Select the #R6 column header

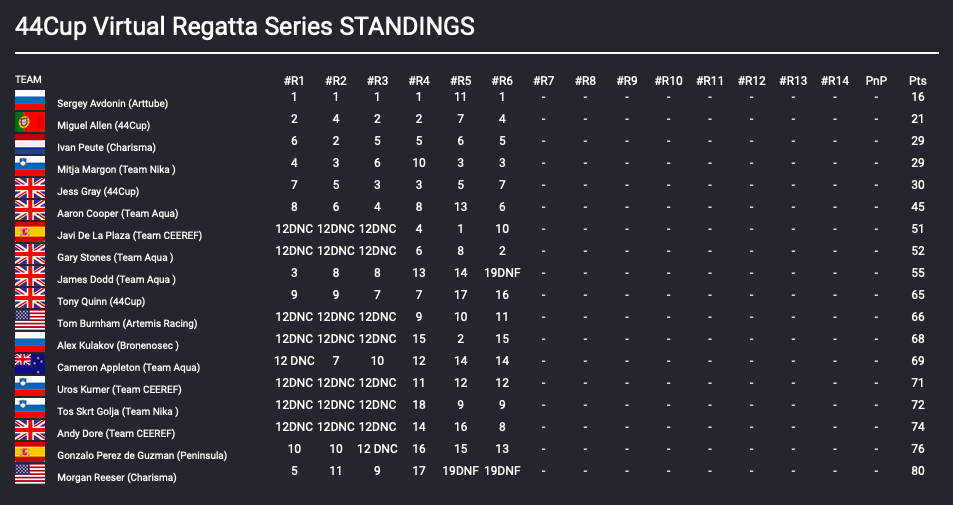pos(502,81)
